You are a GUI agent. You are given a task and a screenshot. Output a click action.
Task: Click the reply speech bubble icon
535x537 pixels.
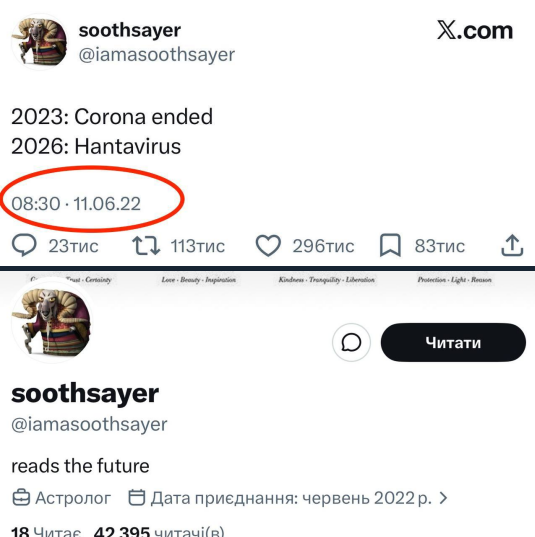coord(24,245)
